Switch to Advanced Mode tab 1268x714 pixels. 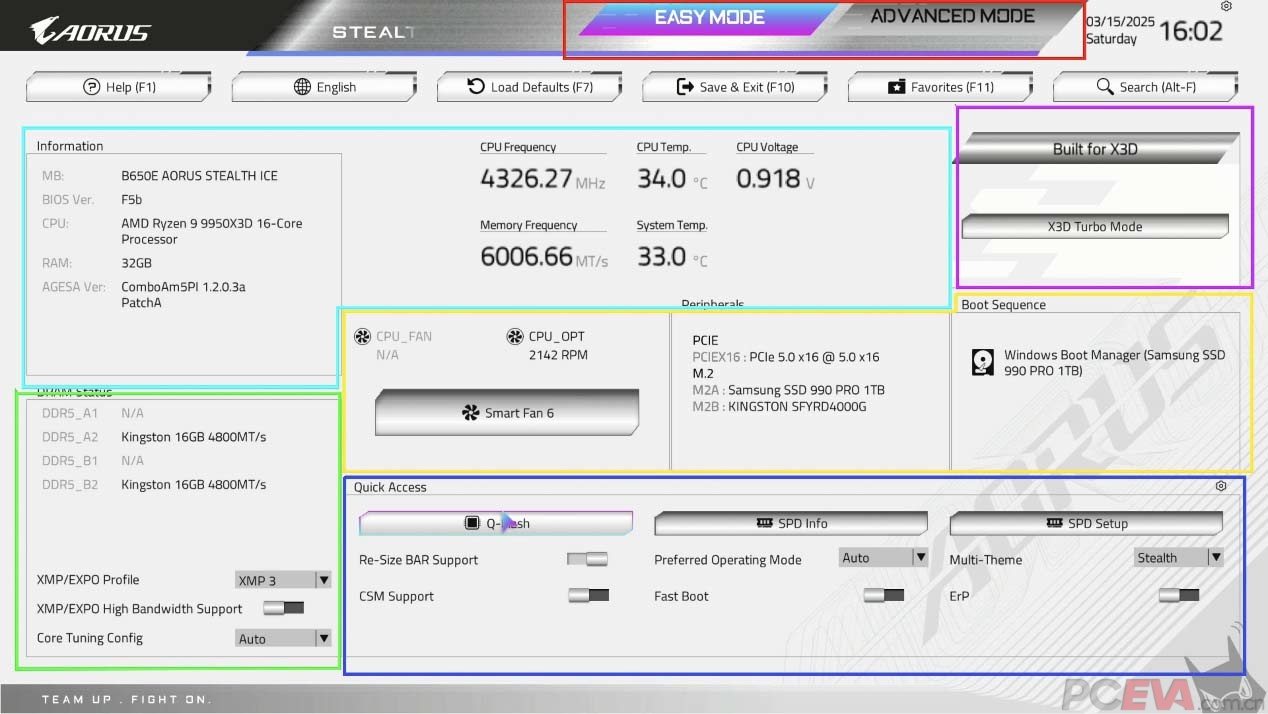tap(952, 17)
